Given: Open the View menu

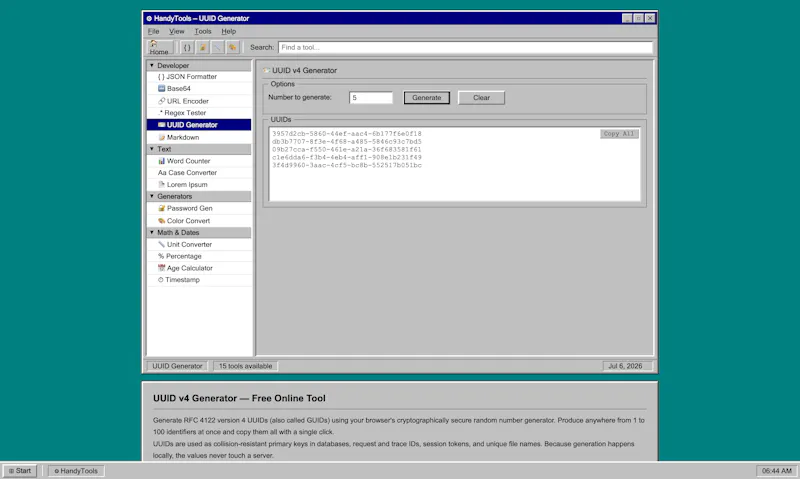Looking at the screenshot, I should (177, 31).
